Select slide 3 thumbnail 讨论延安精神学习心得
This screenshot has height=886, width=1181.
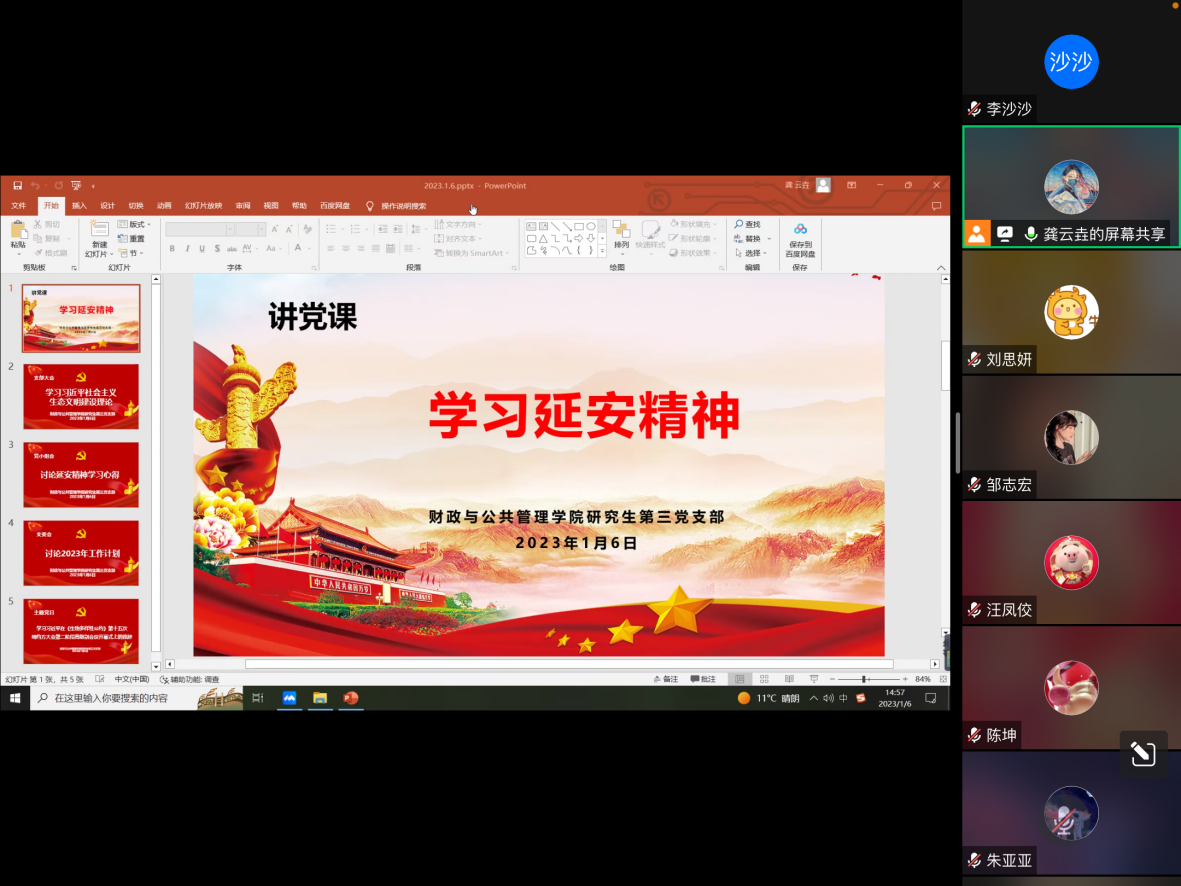(x=81, y=475)
